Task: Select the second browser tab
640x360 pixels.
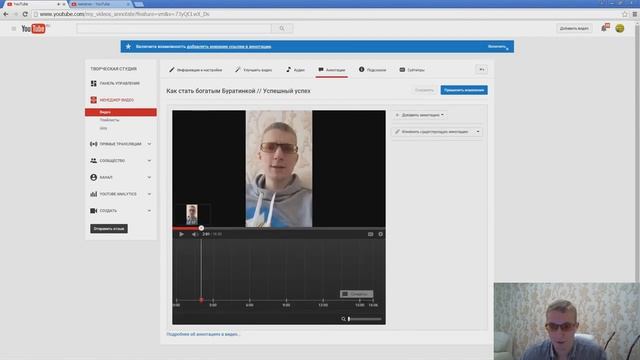Action: point(99,4)
